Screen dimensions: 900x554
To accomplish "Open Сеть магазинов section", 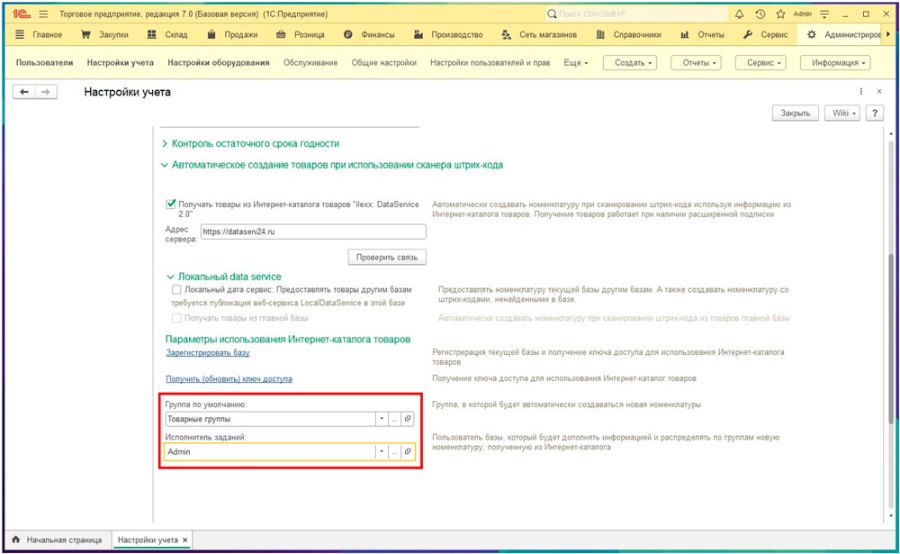I will 538,34.
